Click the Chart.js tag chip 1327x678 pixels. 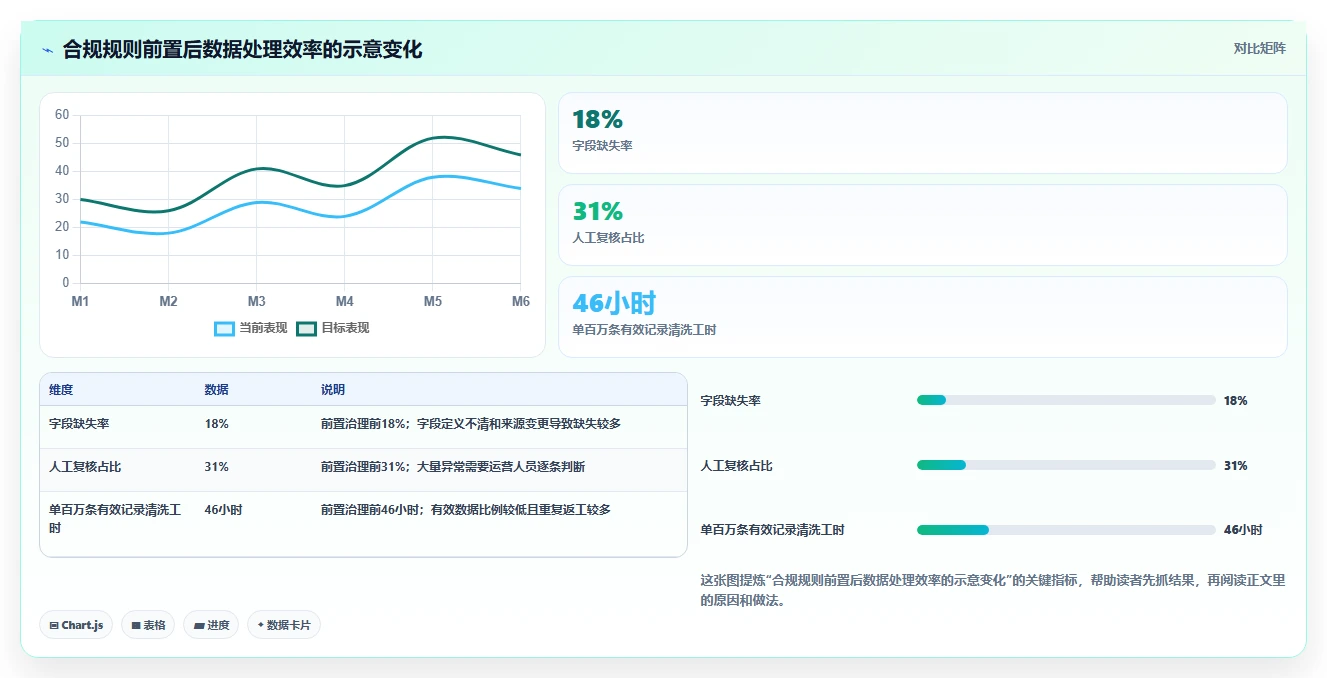[77, 625]
